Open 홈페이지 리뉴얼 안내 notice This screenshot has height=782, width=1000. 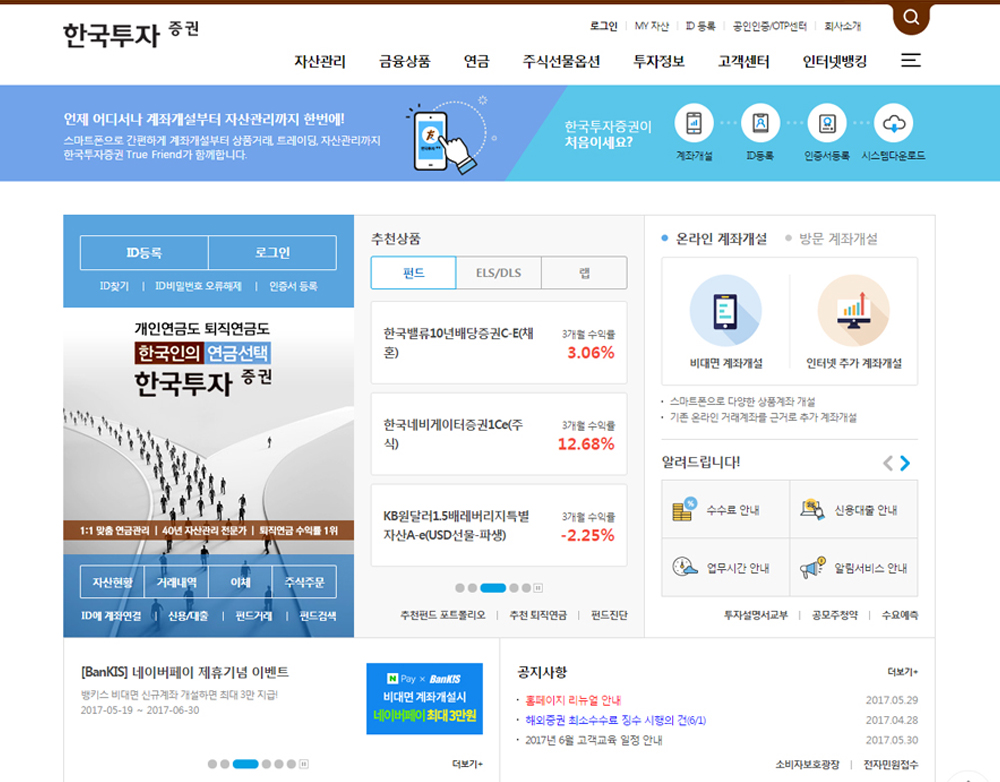coord(573,700)
